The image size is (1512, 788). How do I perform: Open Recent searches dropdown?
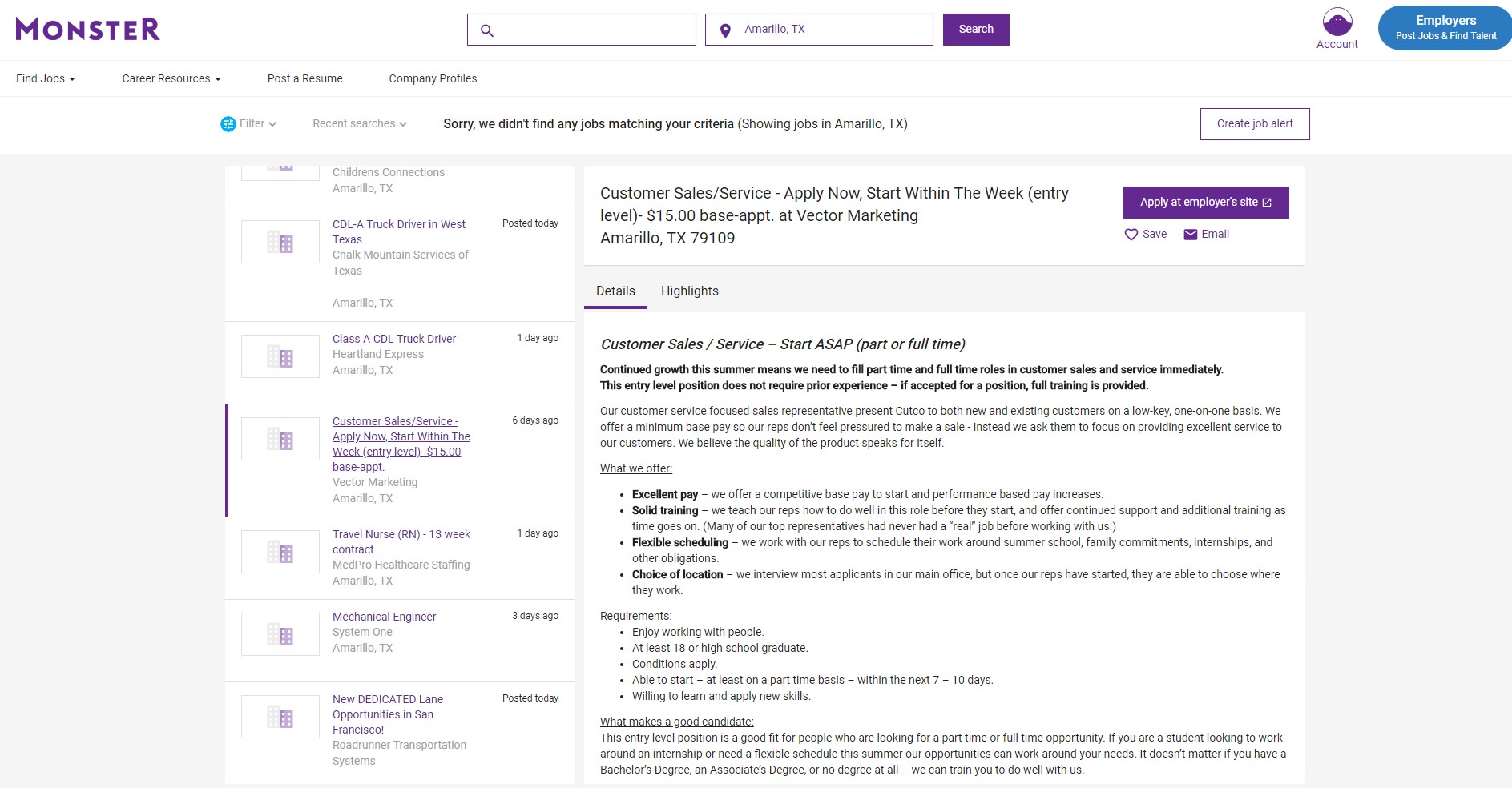point(359,124)
